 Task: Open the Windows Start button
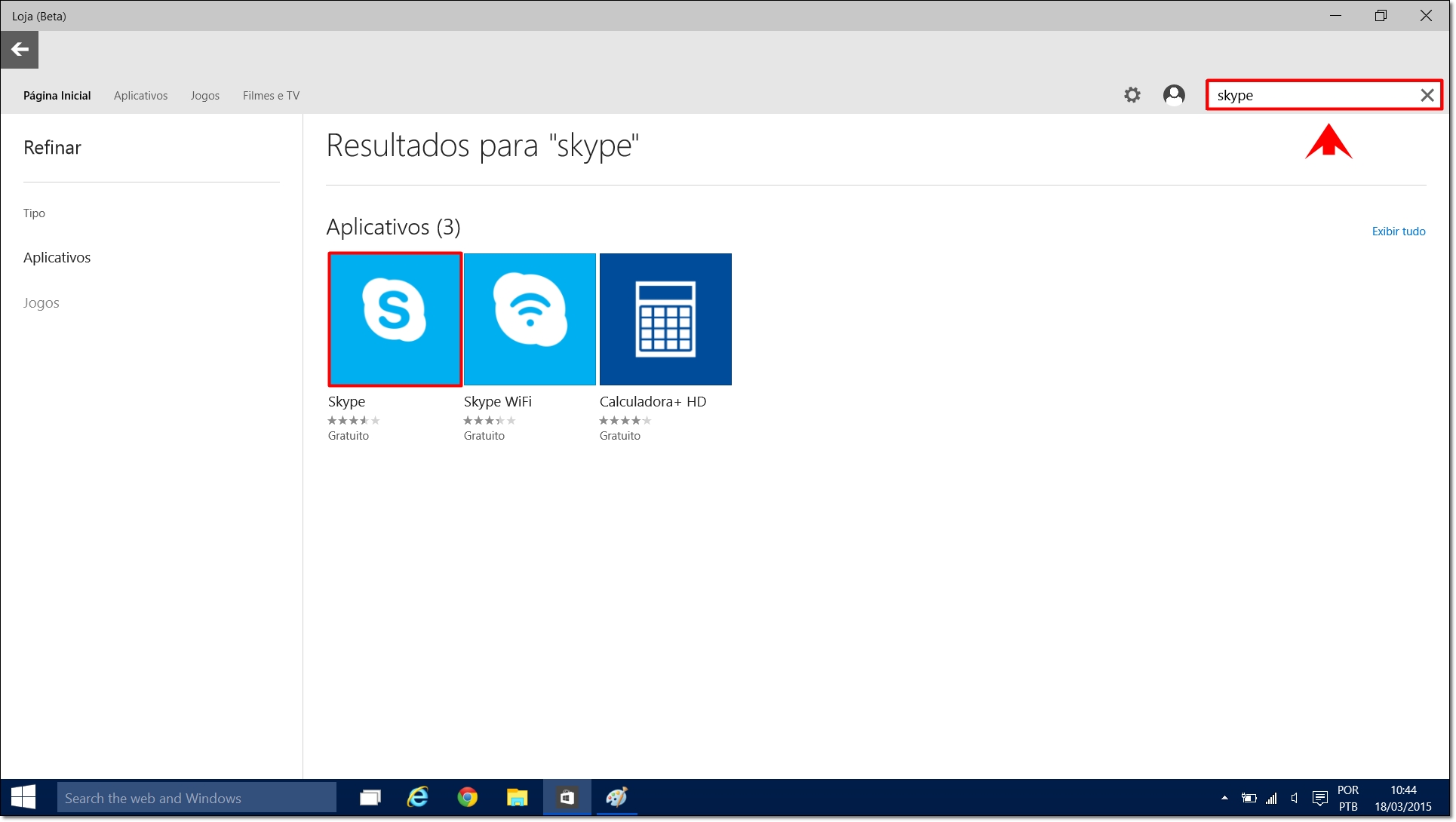(24, 797)
